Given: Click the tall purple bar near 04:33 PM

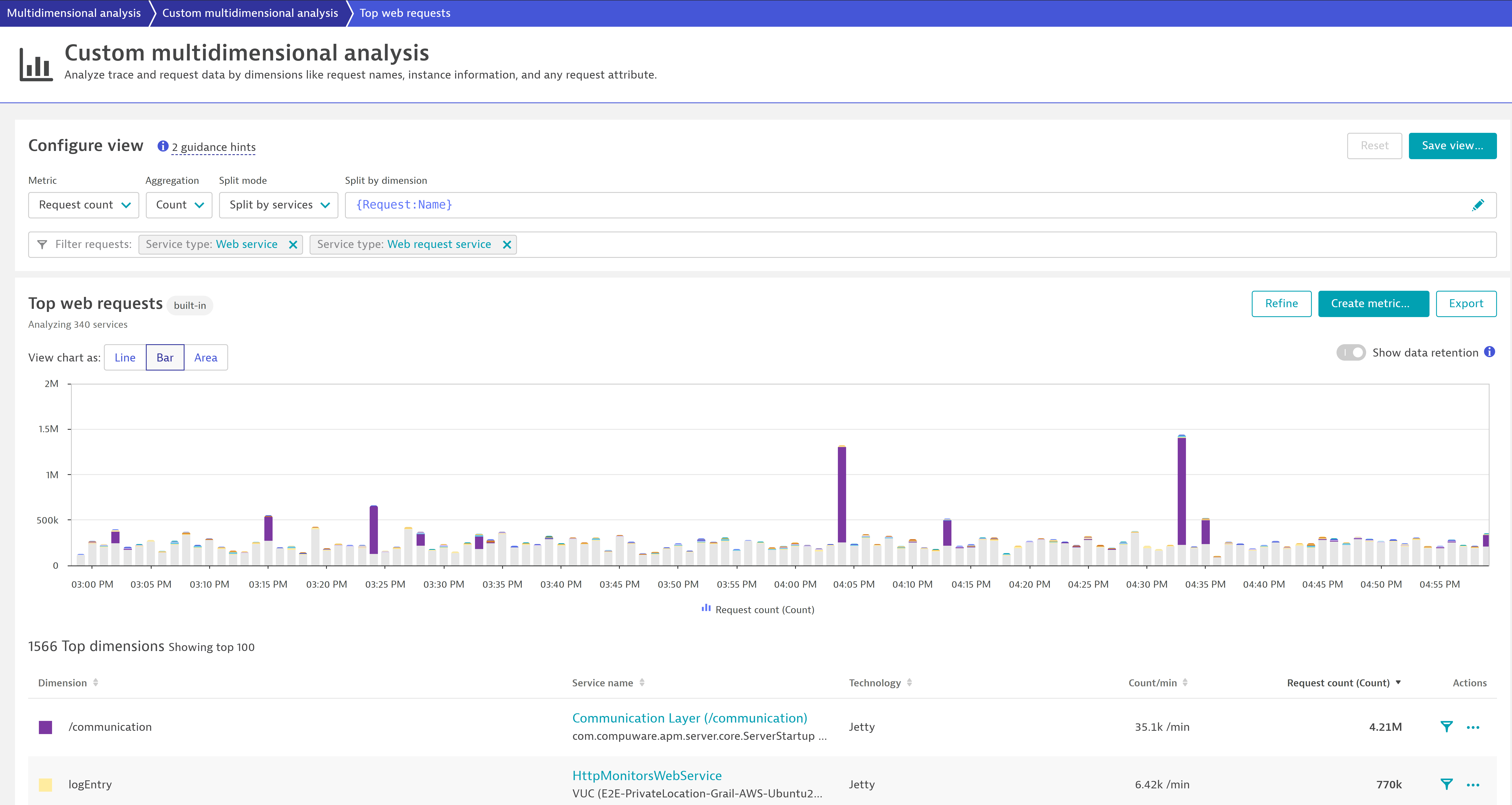Looking at the screenshot, I should (x=1182, y=491).
